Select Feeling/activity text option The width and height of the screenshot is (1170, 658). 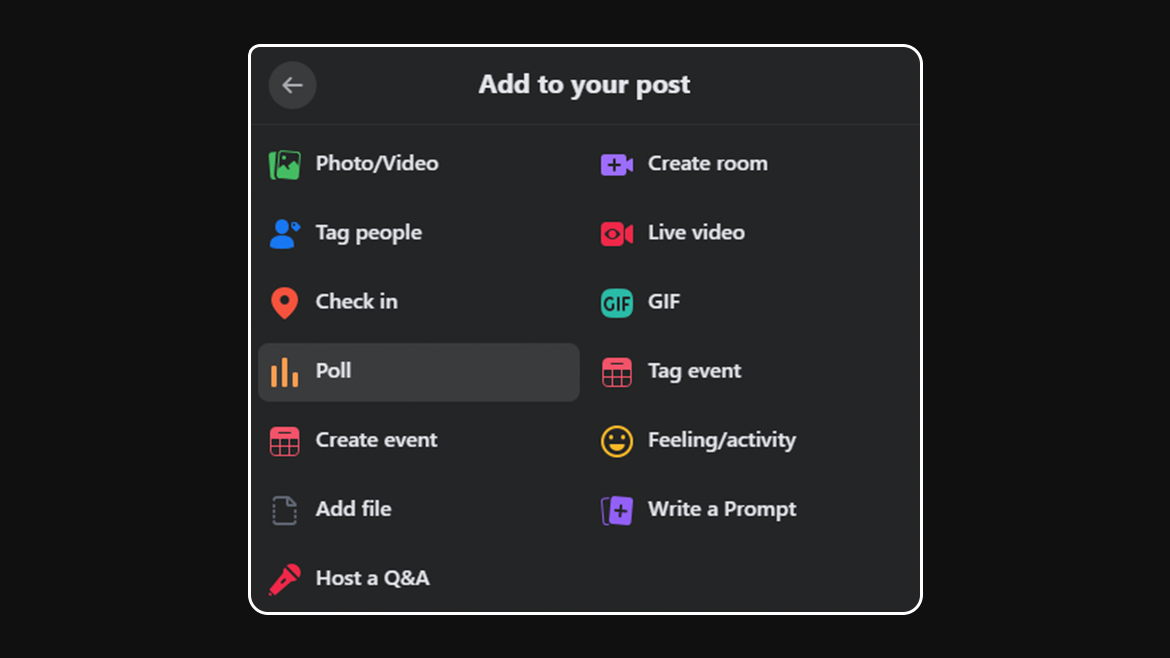point(722,440)
